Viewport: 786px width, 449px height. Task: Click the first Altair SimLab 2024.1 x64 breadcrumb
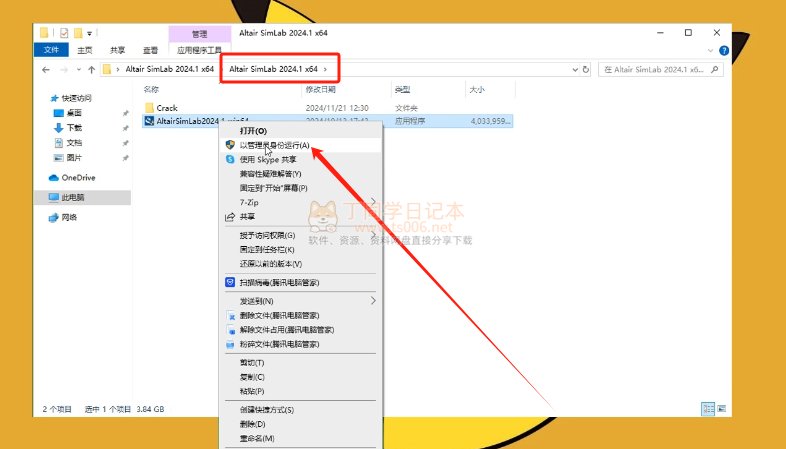[x=169, y=69]
